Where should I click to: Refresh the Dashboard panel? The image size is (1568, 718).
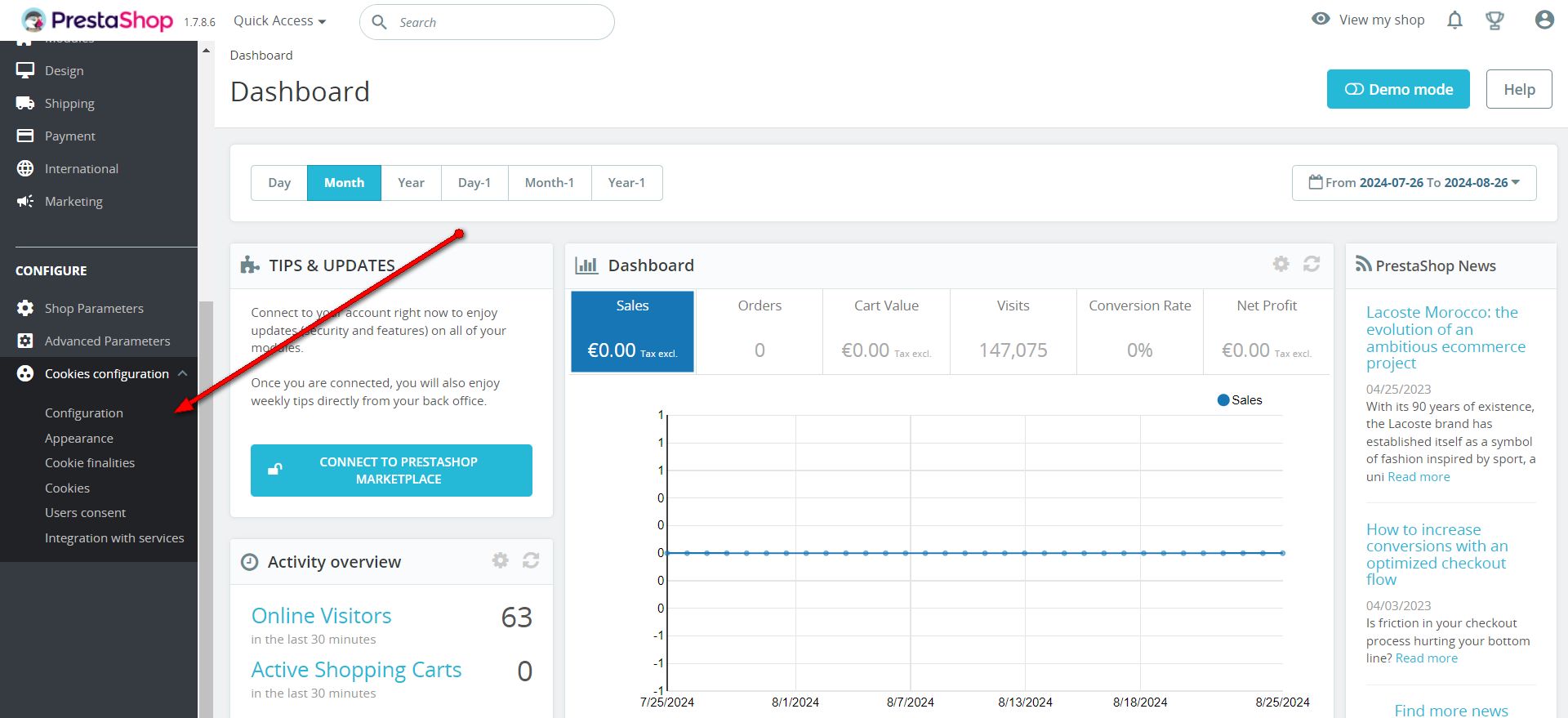(1312, 264)
